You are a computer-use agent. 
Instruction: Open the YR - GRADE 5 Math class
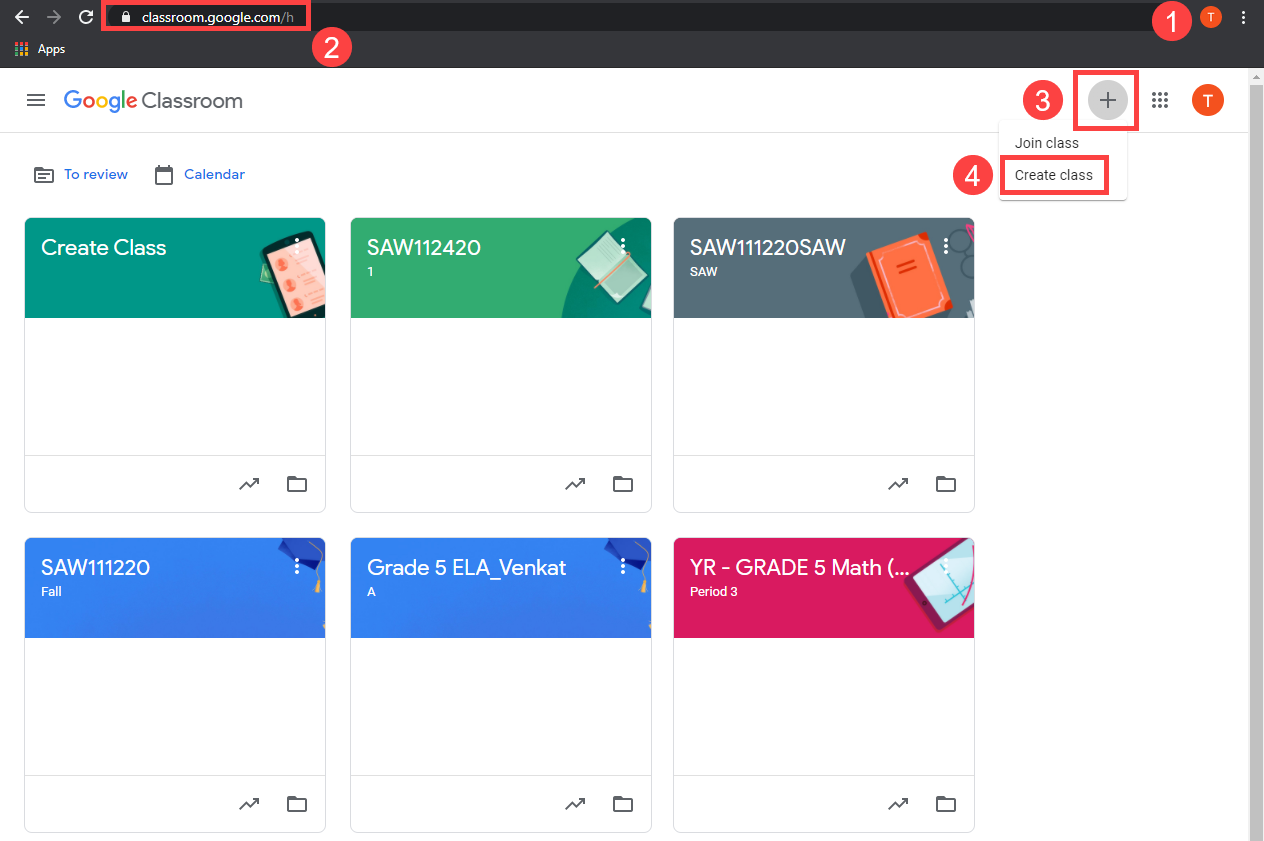coord(800,567)
